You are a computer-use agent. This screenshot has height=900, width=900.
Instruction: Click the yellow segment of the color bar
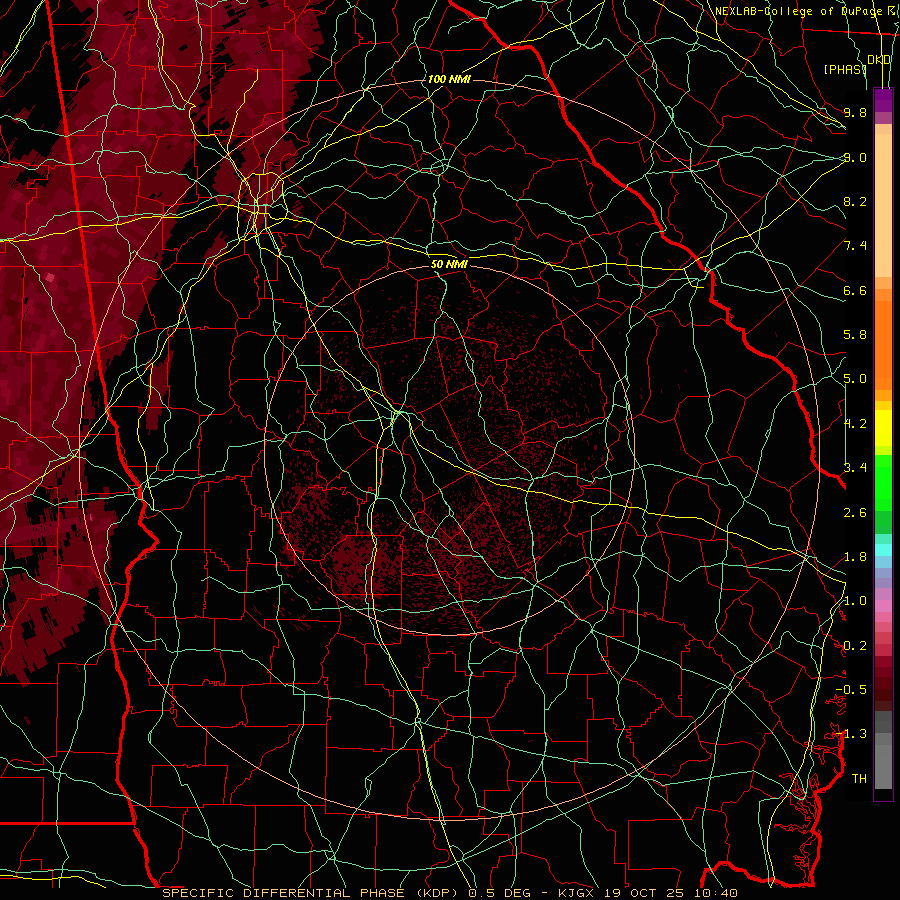point(883,427)
